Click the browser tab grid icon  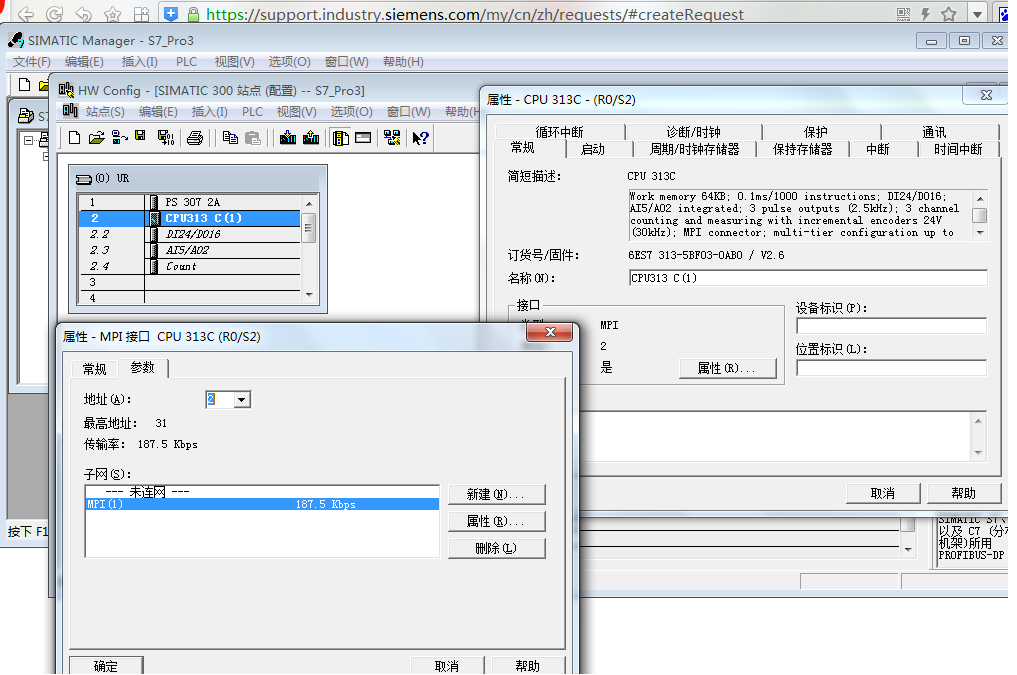click(x=141, y=14)
